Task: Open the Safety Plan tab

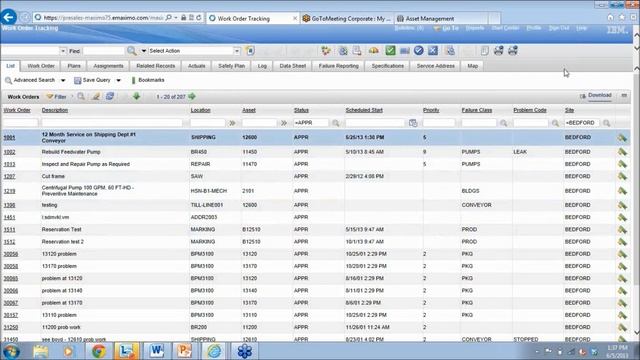Action: 231,66
